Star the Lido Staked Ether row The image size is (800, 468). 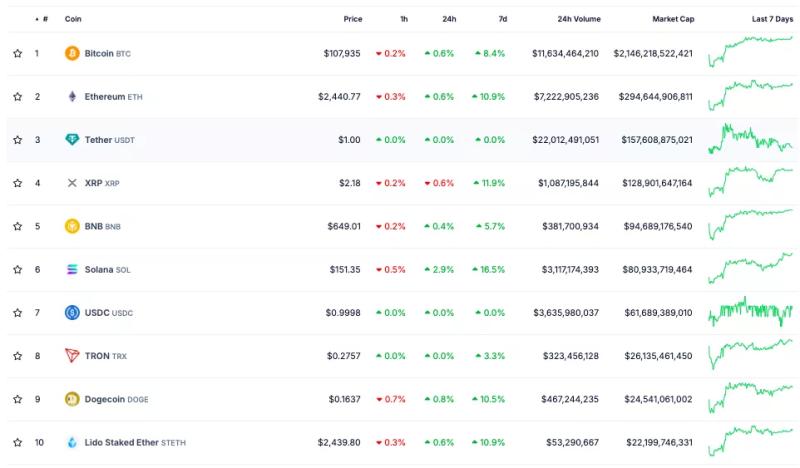coord(18,442)
